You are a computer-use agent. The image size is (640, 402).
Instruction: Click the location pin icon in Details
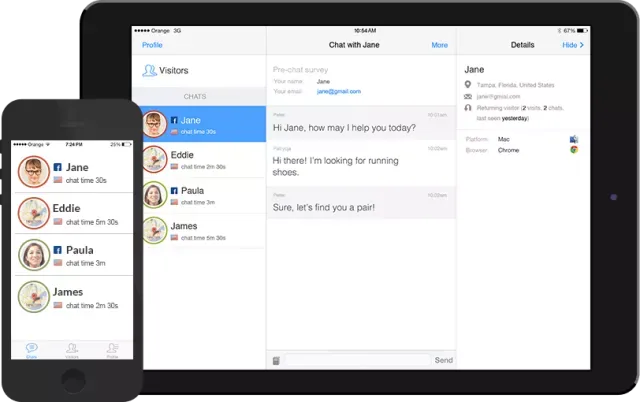coord(468,84)
